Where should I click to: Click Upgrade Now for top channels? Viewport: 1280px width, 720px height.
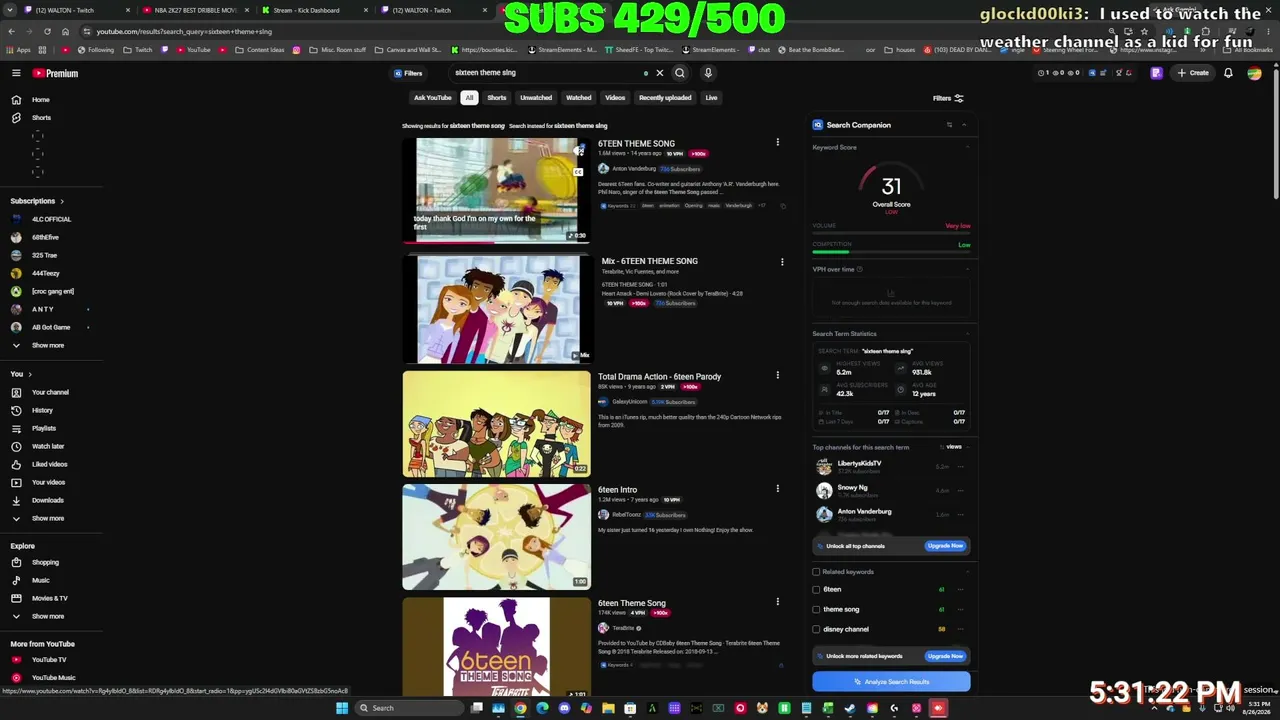click(x=945, y=546)
